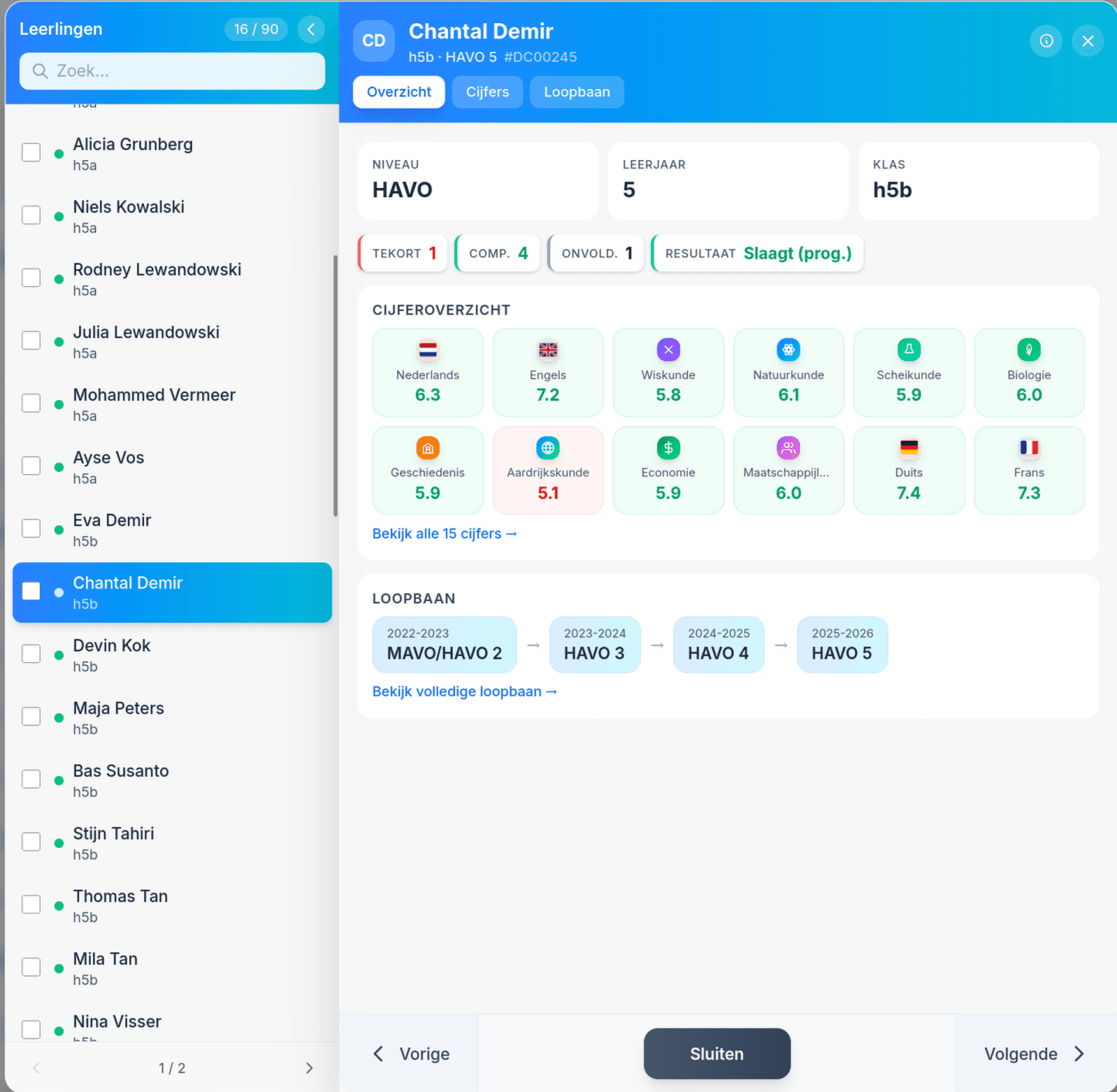Screen dimensions: 1117x1092
Task: Switch to the Cijfers tab
Action: (x=487, y=92)
